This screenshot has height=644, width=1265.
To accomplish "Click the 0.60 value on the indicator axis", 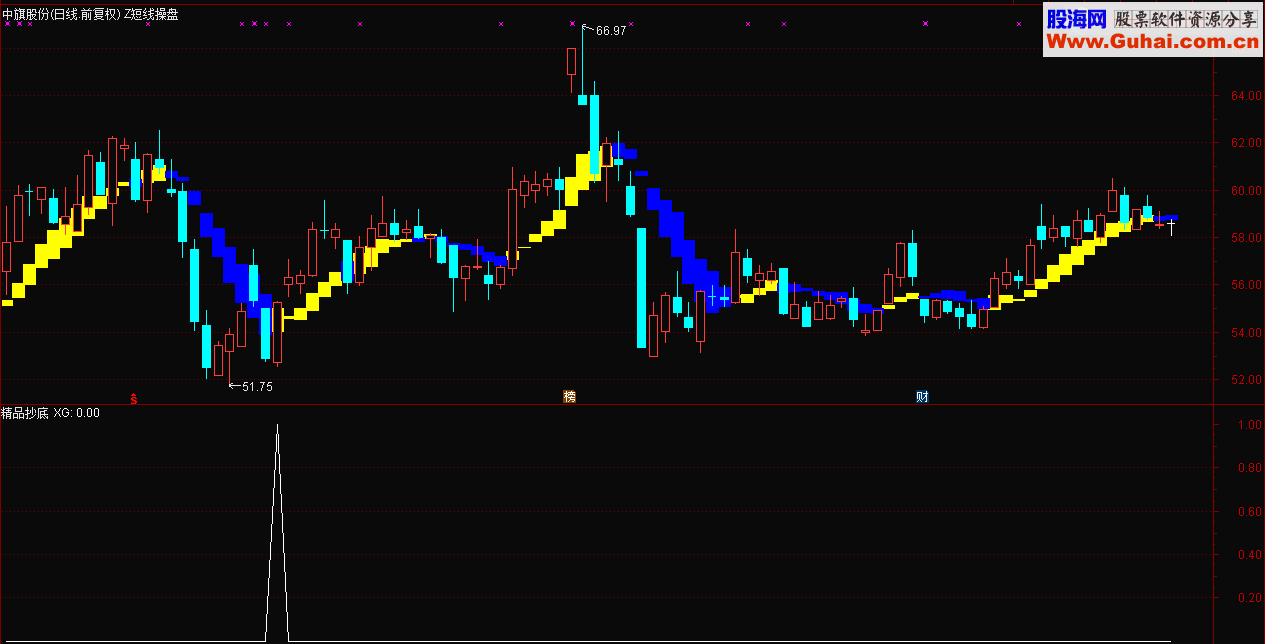I will pyautogui.click(x=1249, y=511).
